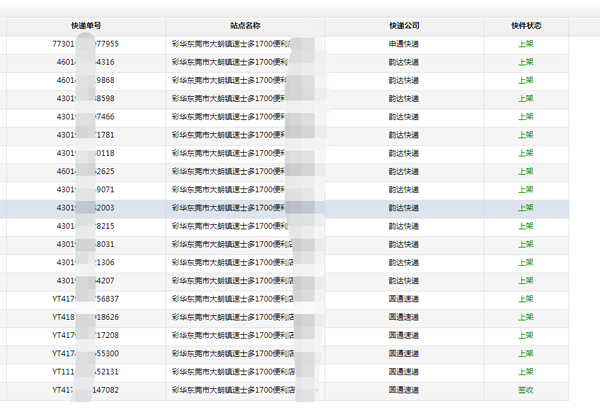Screen dimensions: 600x414
Task: Select tracking number ending in 1781
Action: (86, 135)
